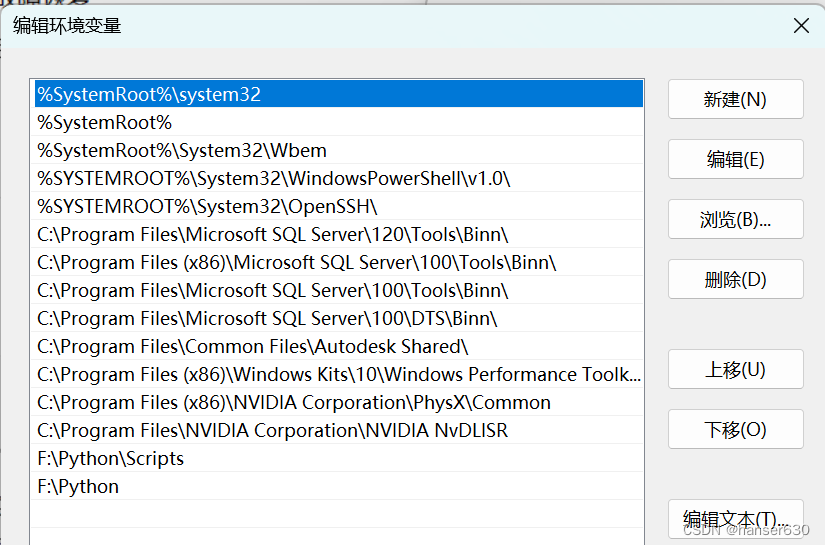This screenshot has height=545, width=825.
Task: Click the 编辑(E) button
Action: click(736, 159)
